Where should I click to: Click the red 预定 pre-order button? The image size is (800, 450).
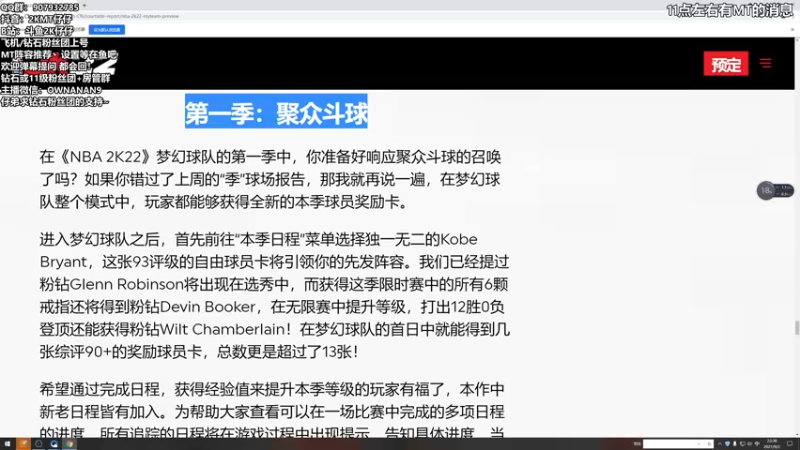[x=726, y=64]
